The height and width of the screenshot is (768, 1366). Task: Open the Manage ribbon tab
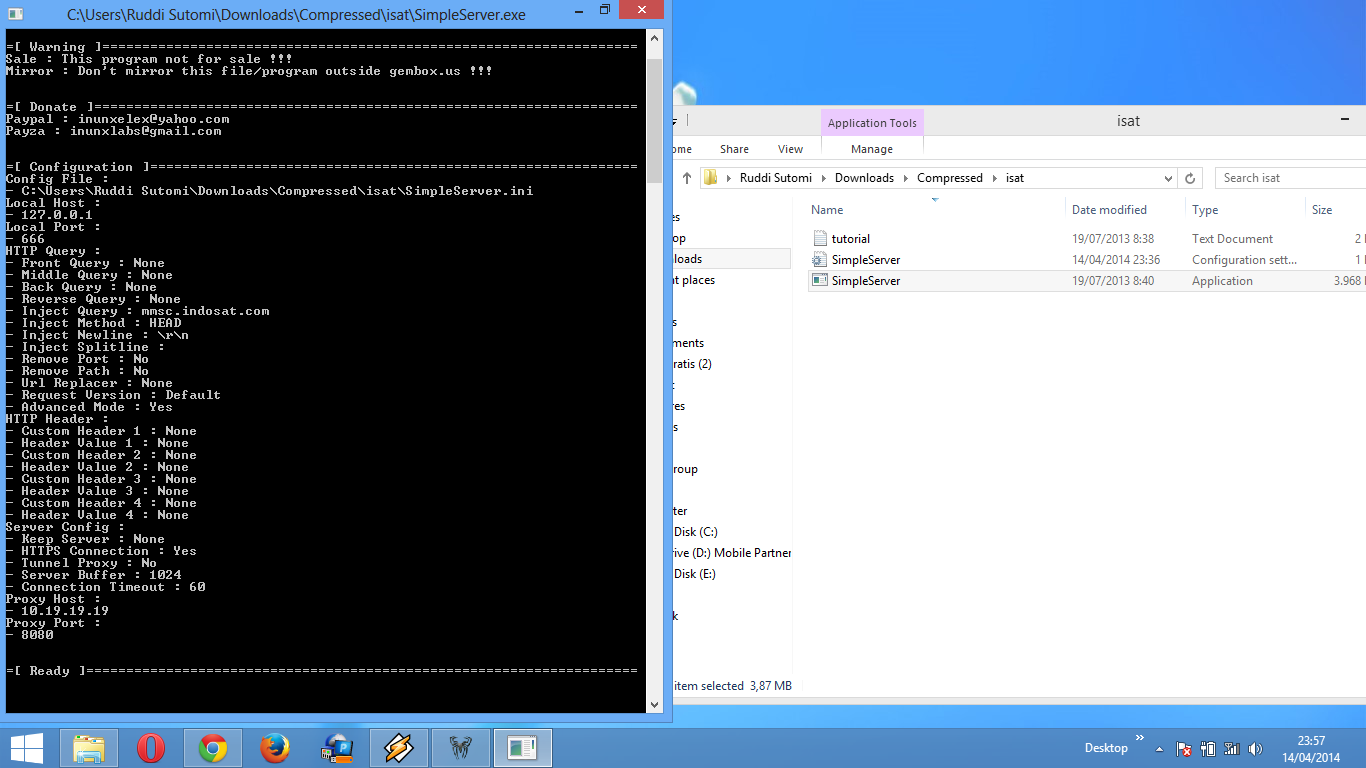pyautogui.click(x=872, y=149)
